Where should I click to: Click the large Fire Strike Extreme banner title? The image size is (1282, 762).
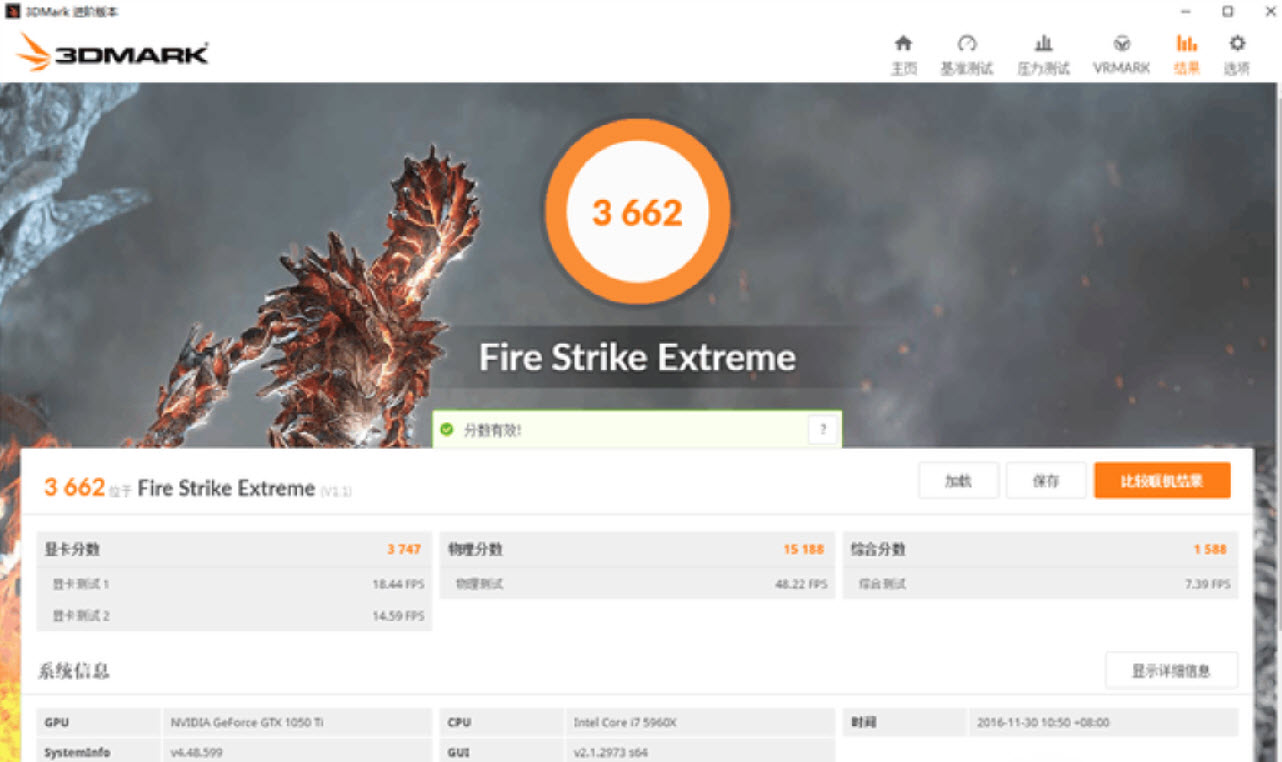637,357
